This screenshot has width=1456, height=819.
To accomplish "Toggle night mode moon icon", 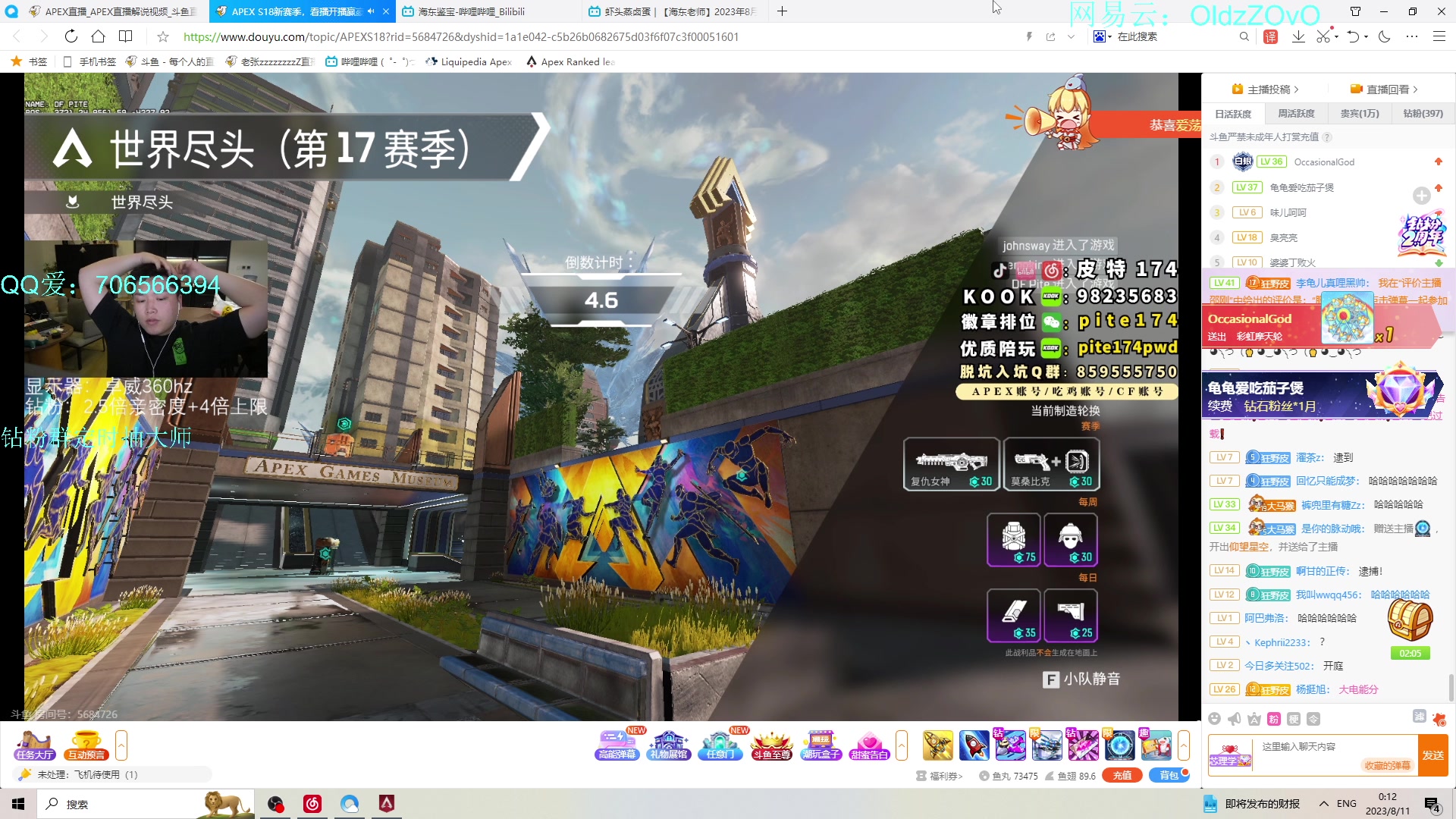I will point(1384,36).
